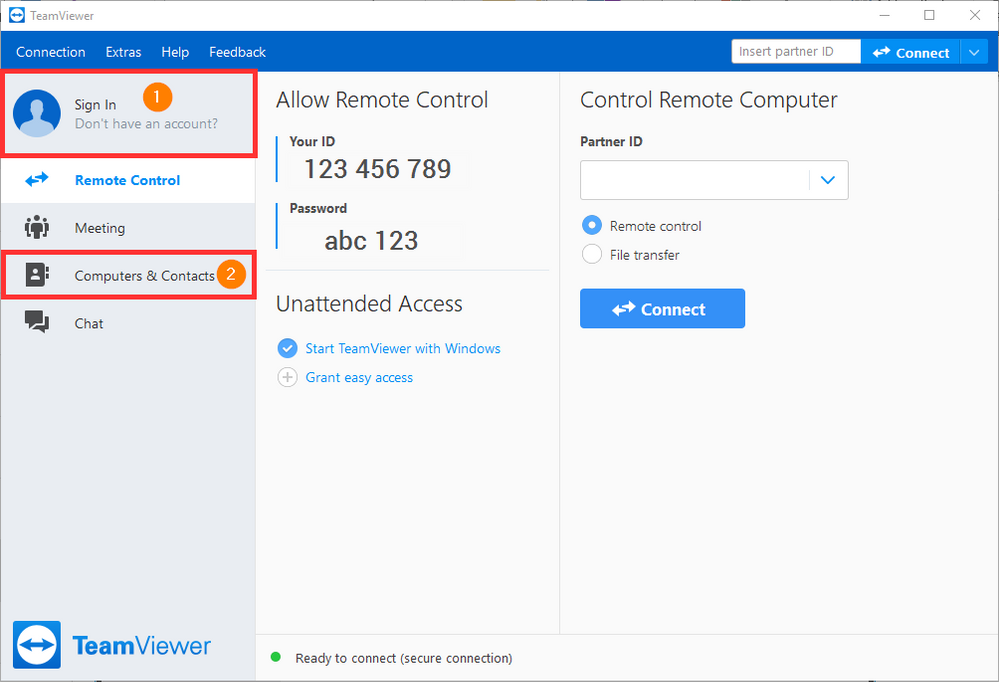
Task: Open the Computers & Contacts tab
Action: click(128, 275)
